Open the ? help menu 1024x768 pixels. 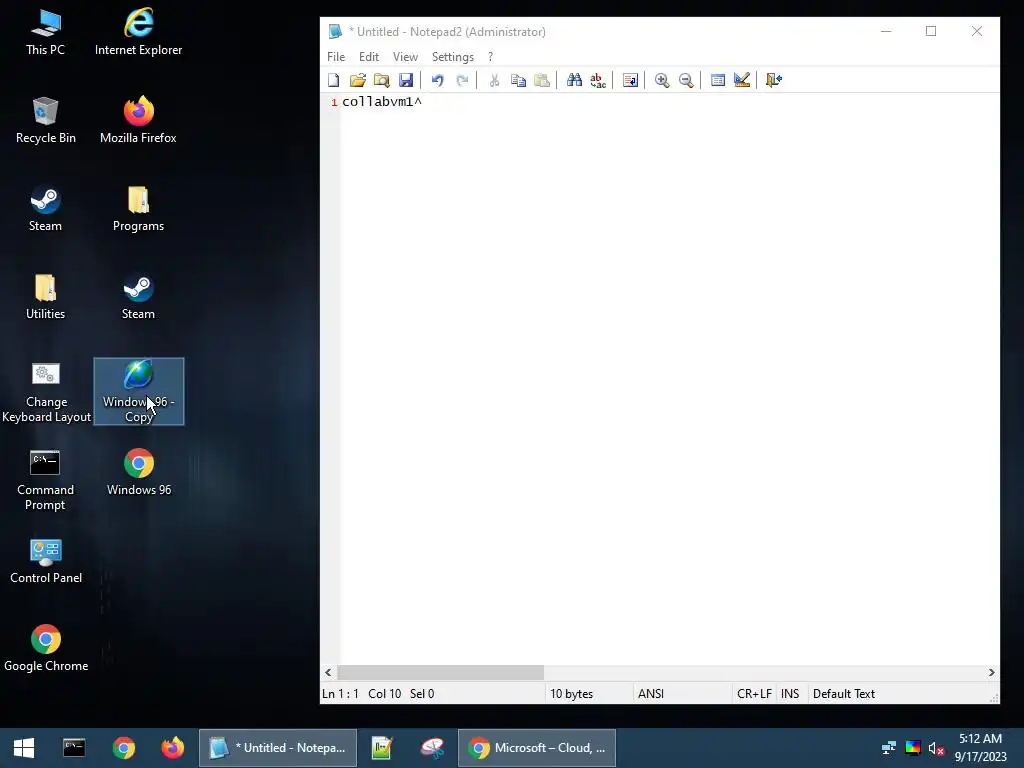point(490,57)
